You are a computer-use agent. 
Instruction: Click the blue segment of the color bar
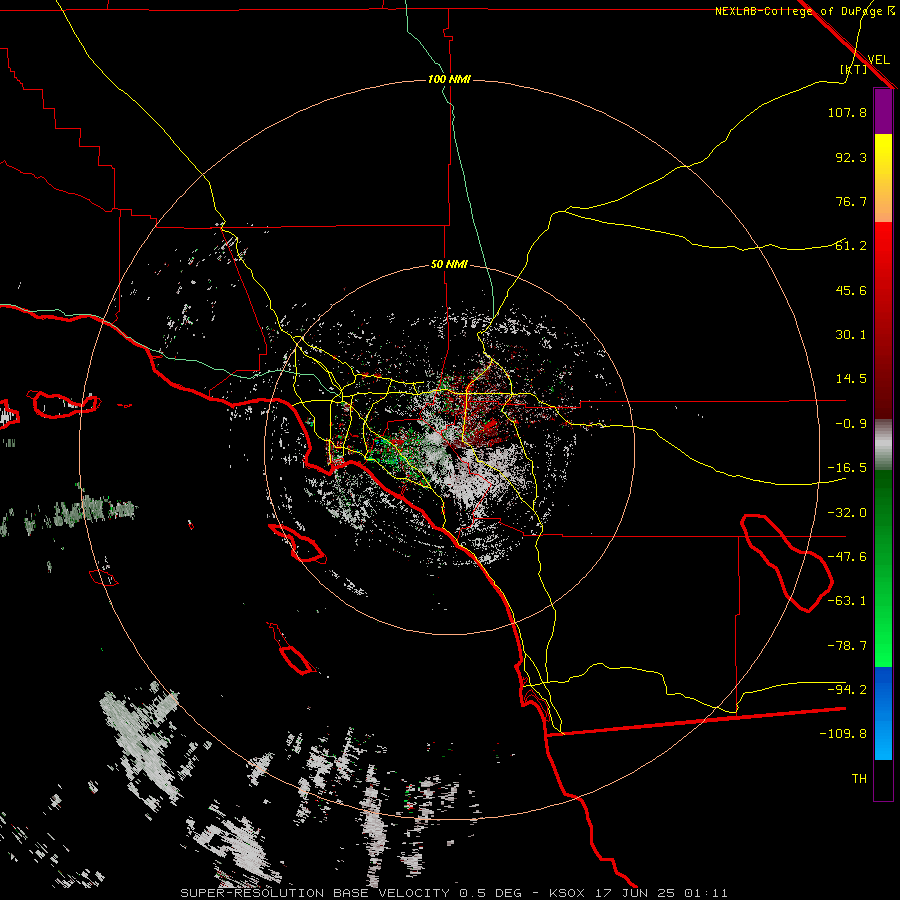(x=883, y=713)
